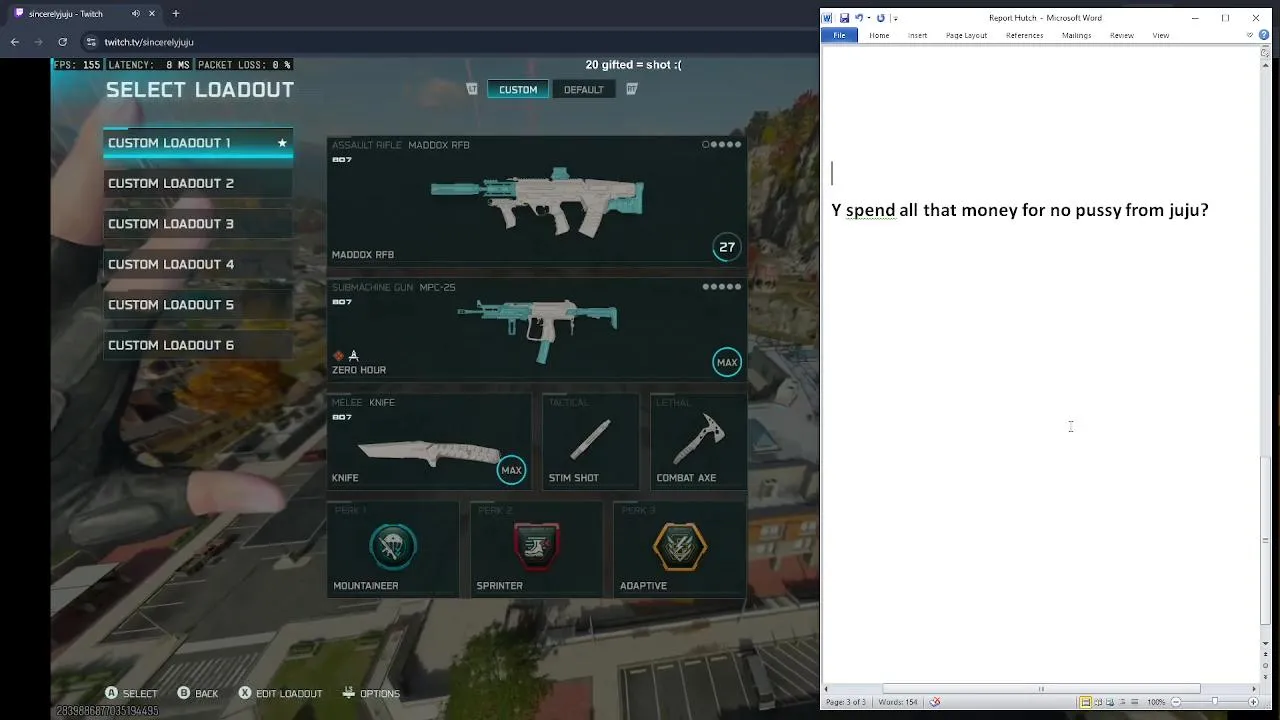Click the 100% zoom level button in Word
Viewport: 1280px width, 720px height.
[1156, 702]
